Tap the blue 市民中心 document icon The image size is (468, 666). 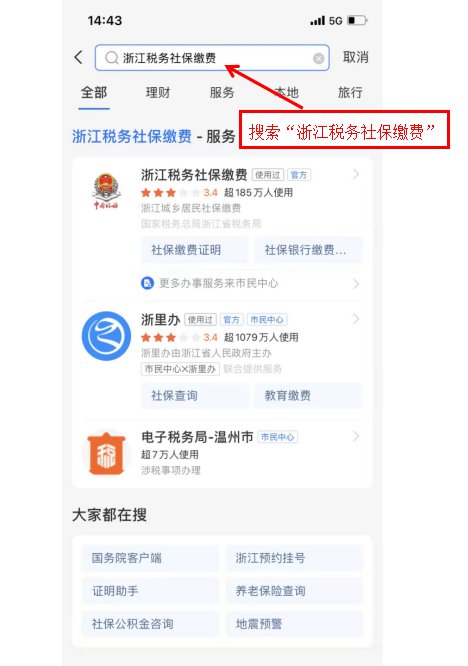click(147, 283)
